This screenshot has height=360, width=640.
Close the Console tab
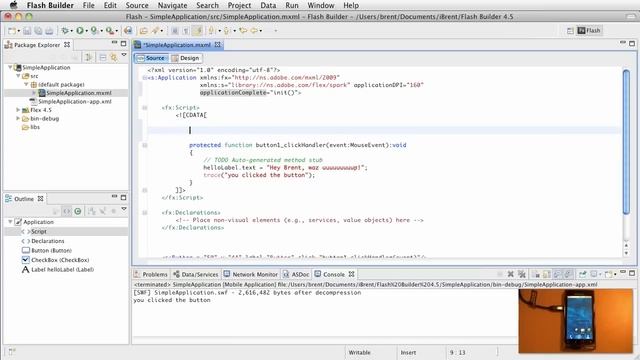point(351,274)
